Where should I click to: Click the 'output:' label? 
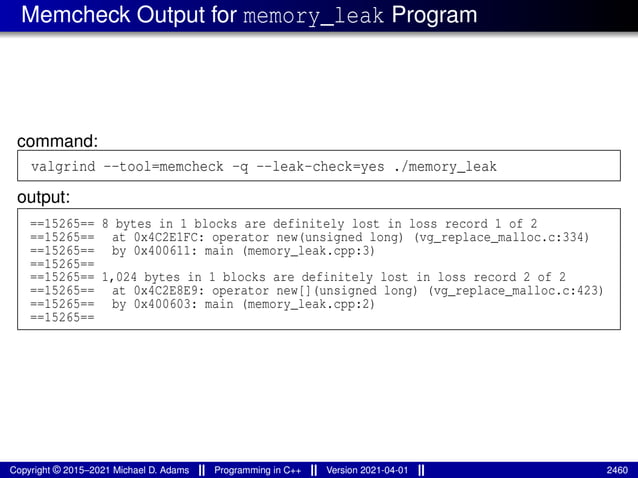(x=44, y=197)
